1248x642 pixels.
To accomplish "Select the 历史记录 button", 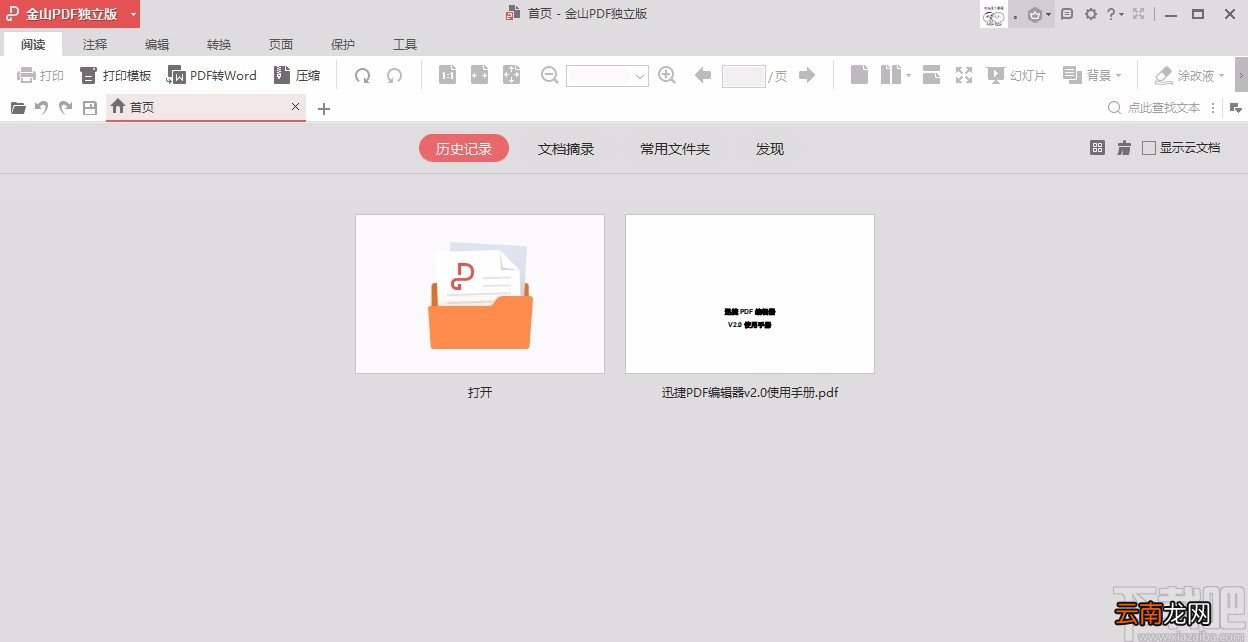I will (464, 148).
